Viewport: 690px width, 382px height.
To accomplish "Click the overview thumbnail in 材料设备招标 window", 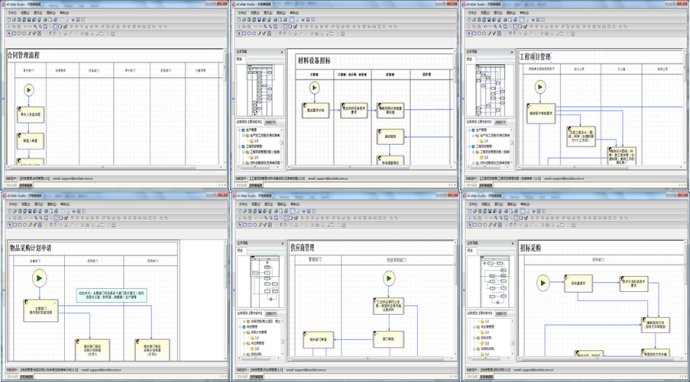I will pos(260,90).
